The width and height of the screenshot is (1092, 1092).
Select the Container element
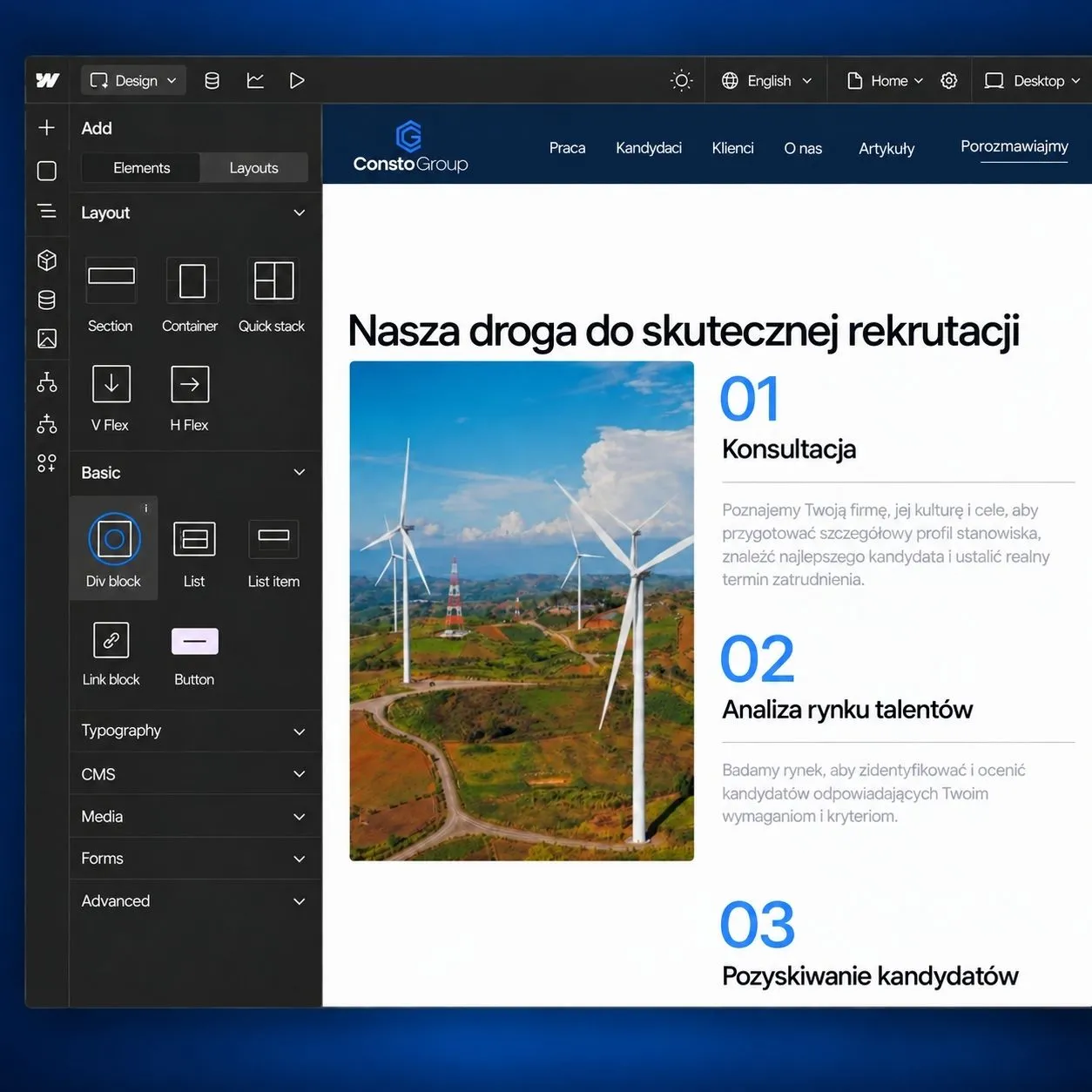coord(190,294)
